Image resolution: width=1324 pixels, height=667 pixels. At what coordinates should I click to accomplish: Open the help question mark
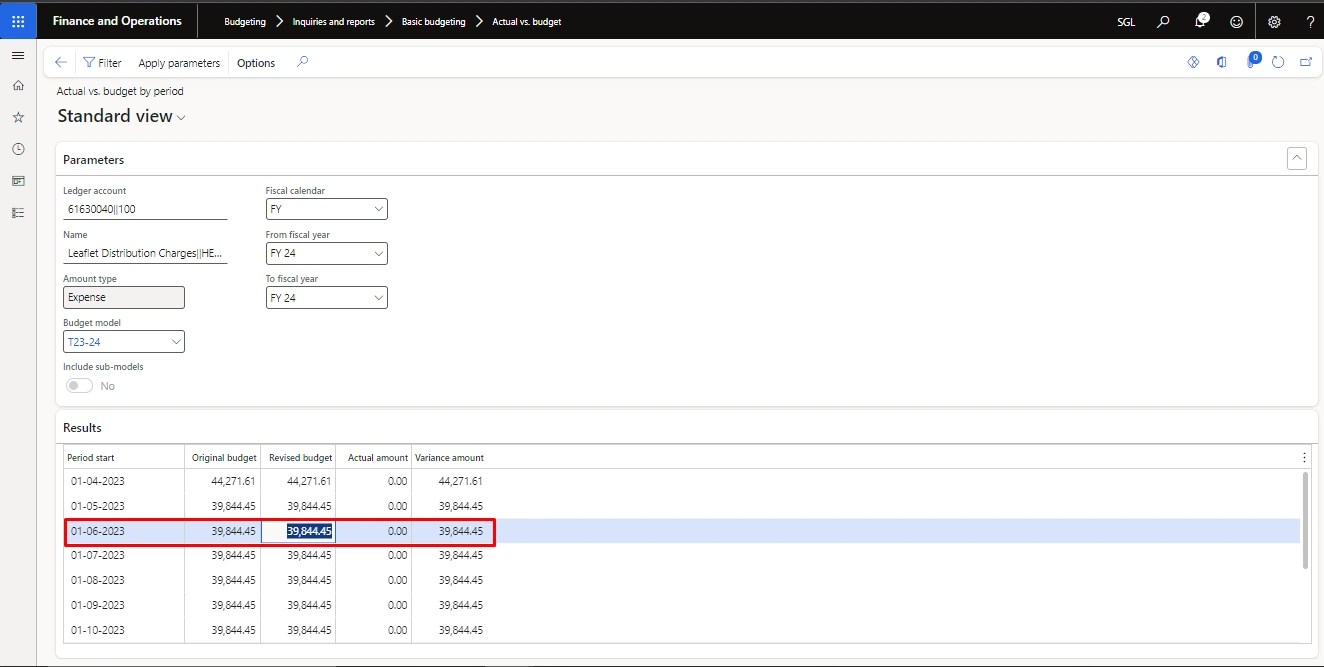tap(1310, 21)
